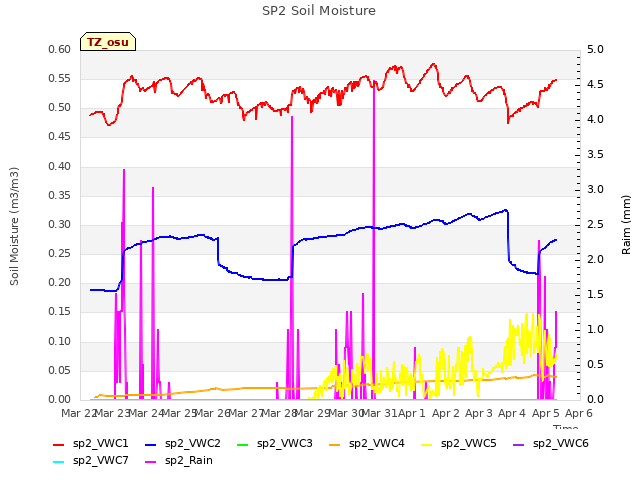Click the Apr 4 date tick label

pos(512,413)
